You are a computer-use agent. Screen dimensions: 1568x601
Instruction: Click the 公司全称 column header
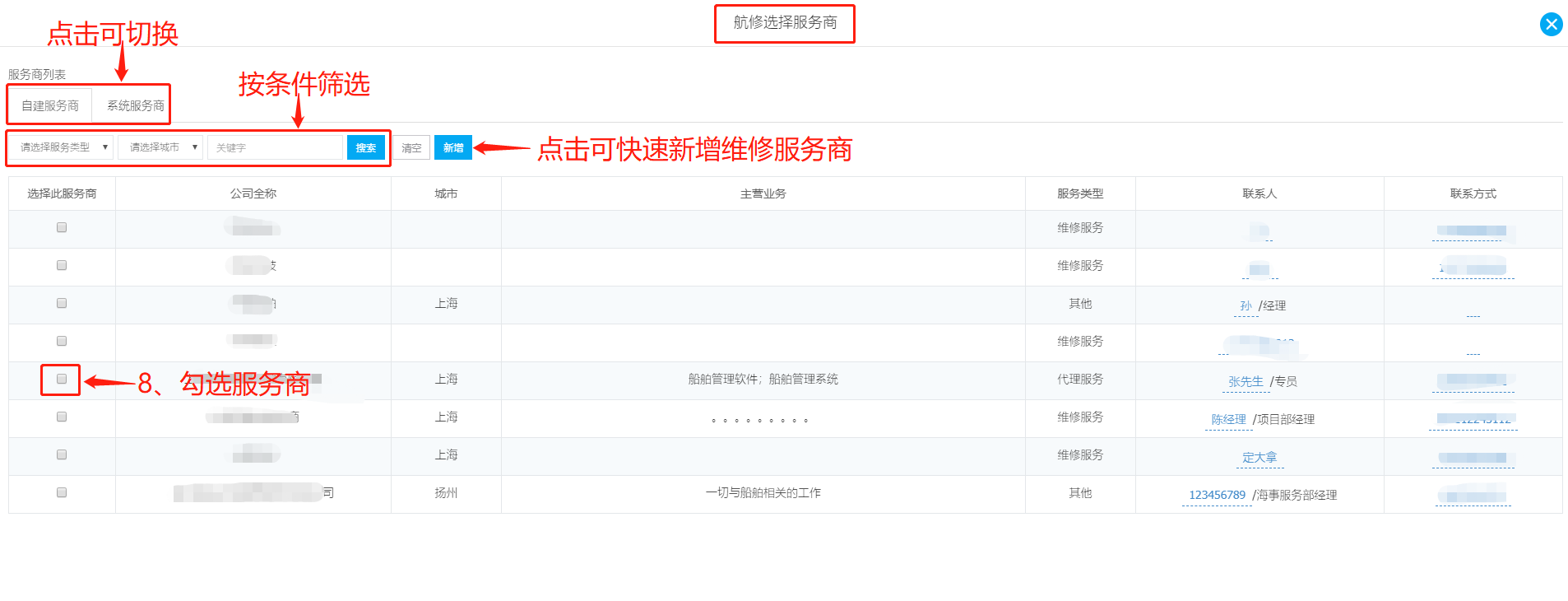click(x=253, y=193)
